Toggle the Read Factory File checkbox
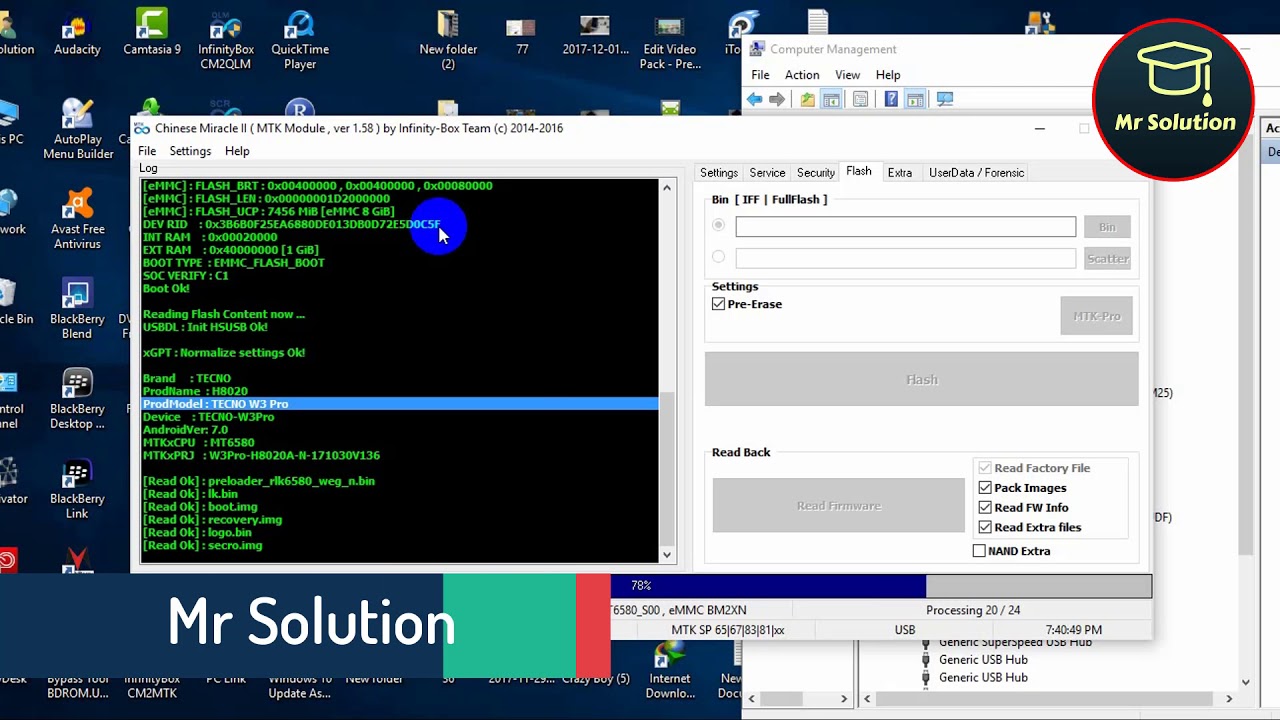 pos(985,468)
